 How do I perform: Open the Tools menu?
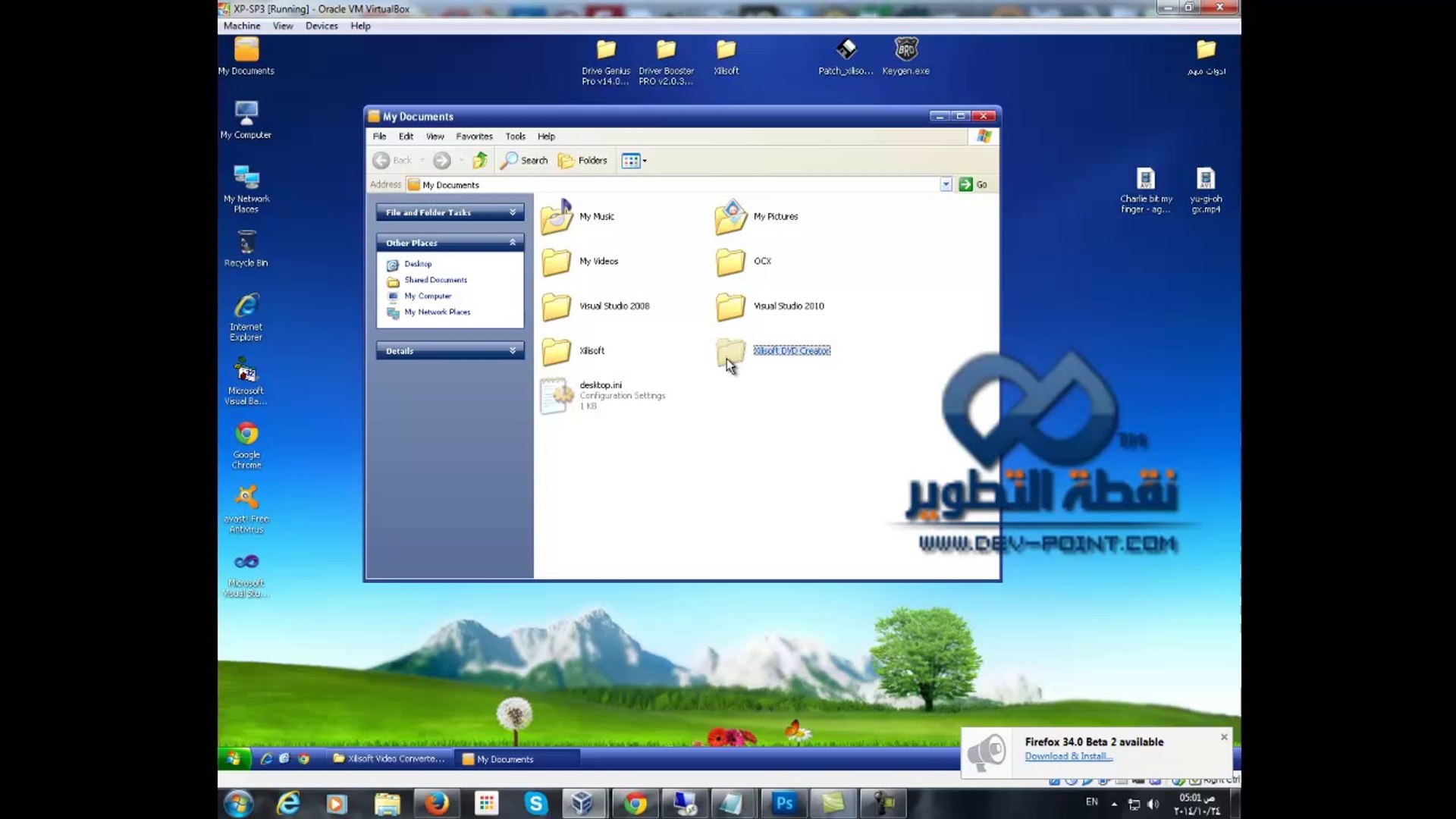tap(515, 136)
